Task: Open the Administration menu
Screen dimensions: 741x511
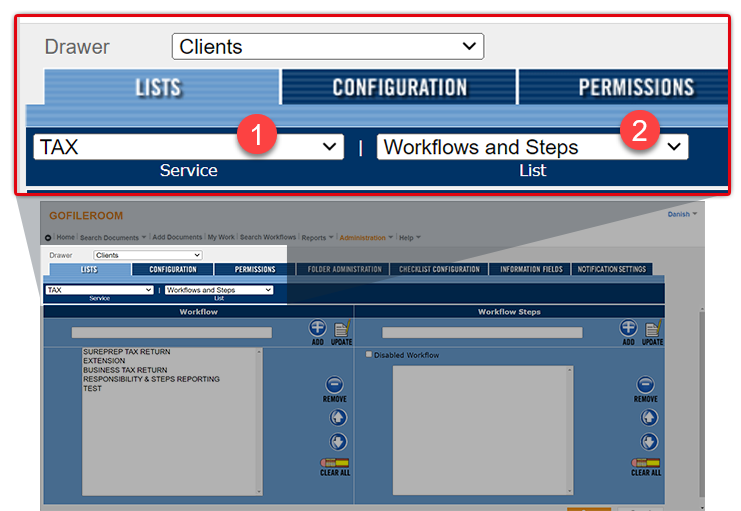Action: pyautogui.click(x=366, y=238)
